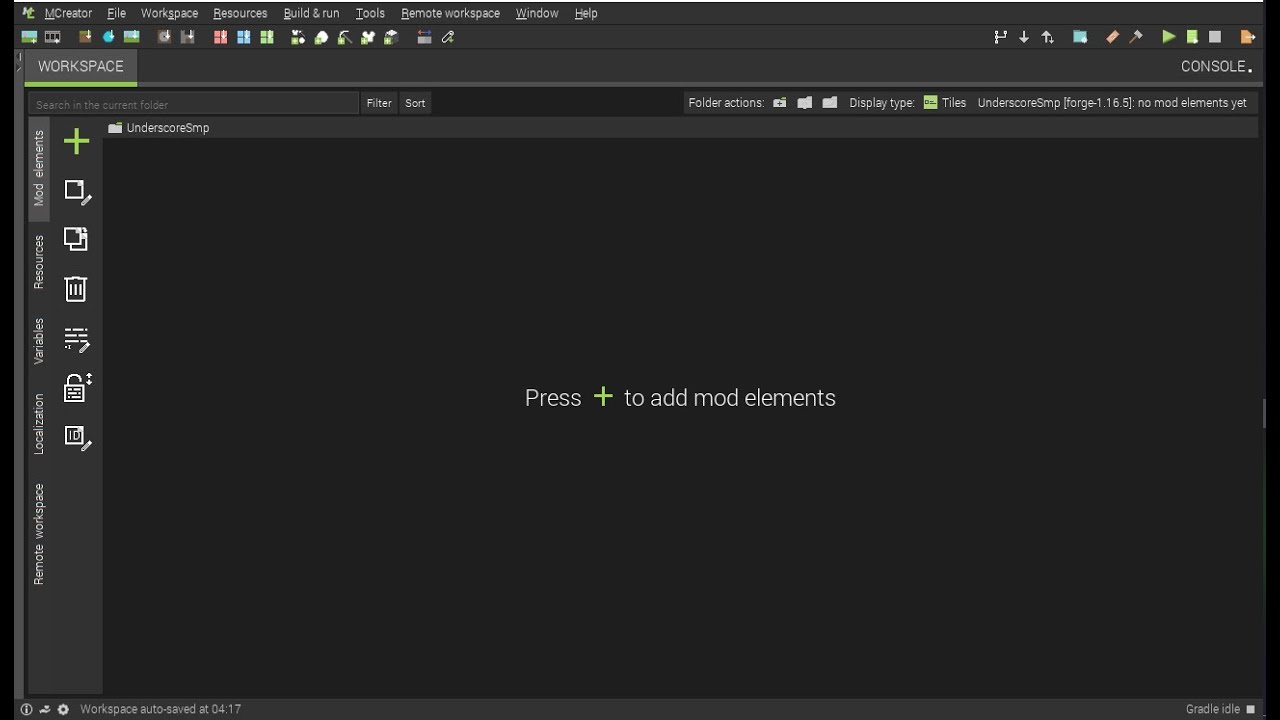Viewport: 1280px width, 720px height.
Task: Click the blue model import icon
Action: click(x=244, y=37)
